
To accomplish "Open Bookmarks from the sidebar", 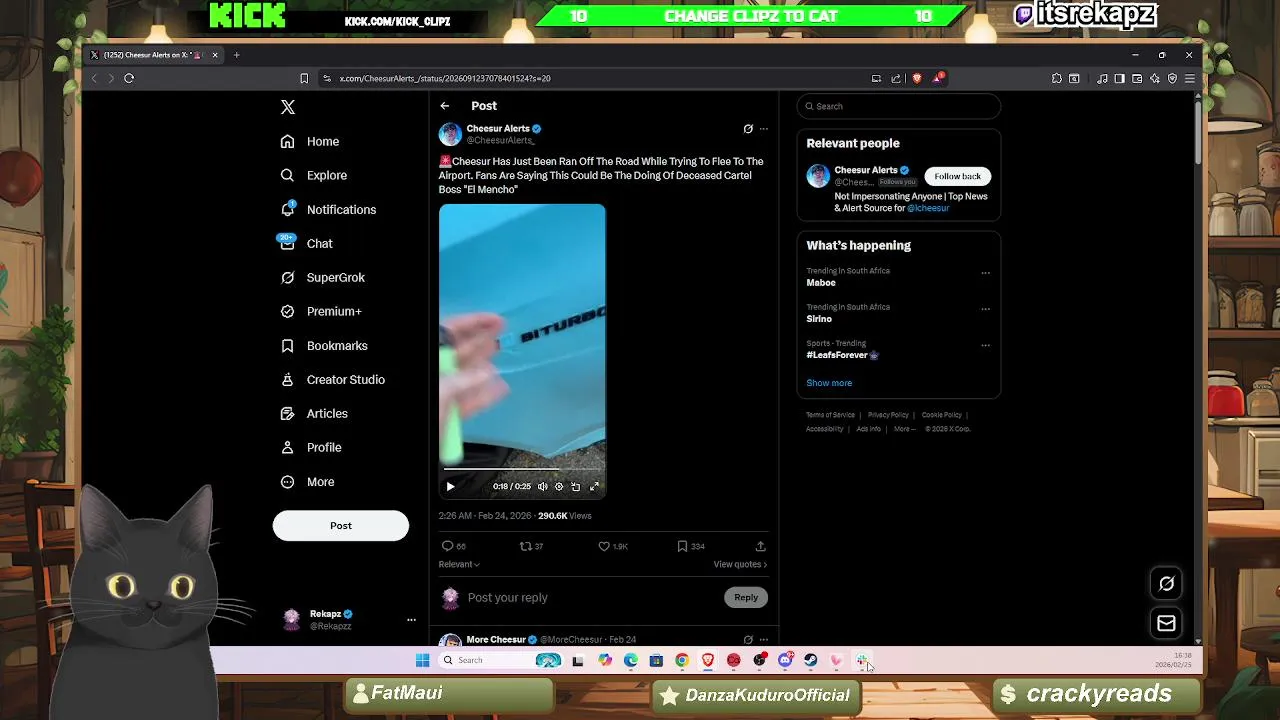I will click(x=324, y=345).
